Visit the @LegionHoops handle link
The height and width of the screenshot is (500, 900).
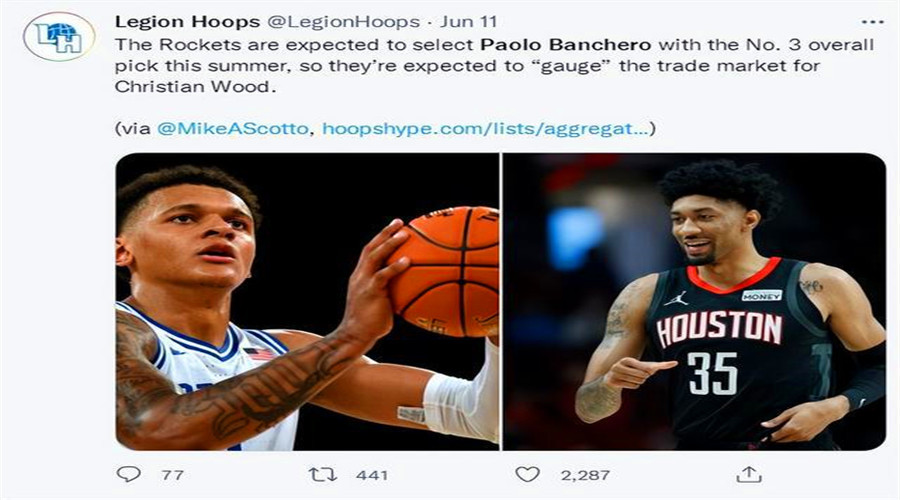343,22
